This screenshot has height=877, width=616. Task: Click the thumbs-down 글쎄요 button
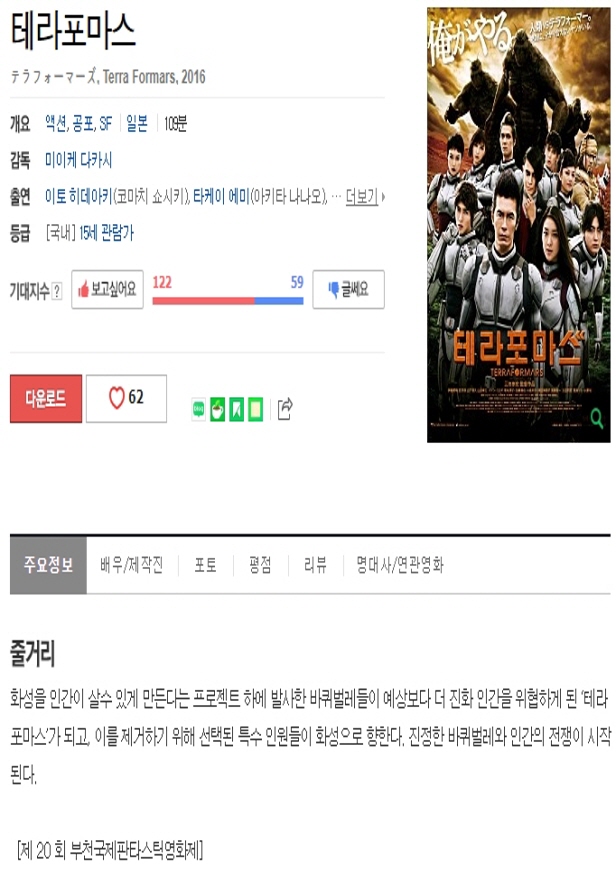point(349,289)
